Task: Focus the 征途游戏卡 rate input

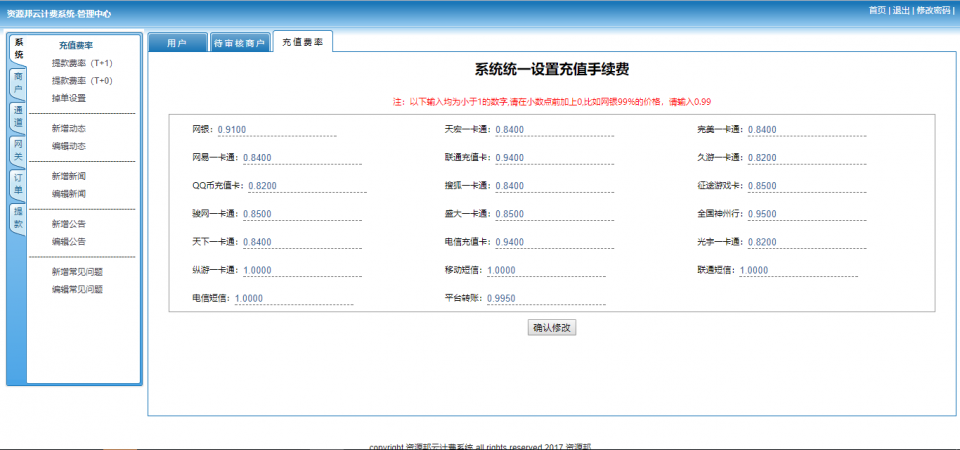Action: [807, 186]
